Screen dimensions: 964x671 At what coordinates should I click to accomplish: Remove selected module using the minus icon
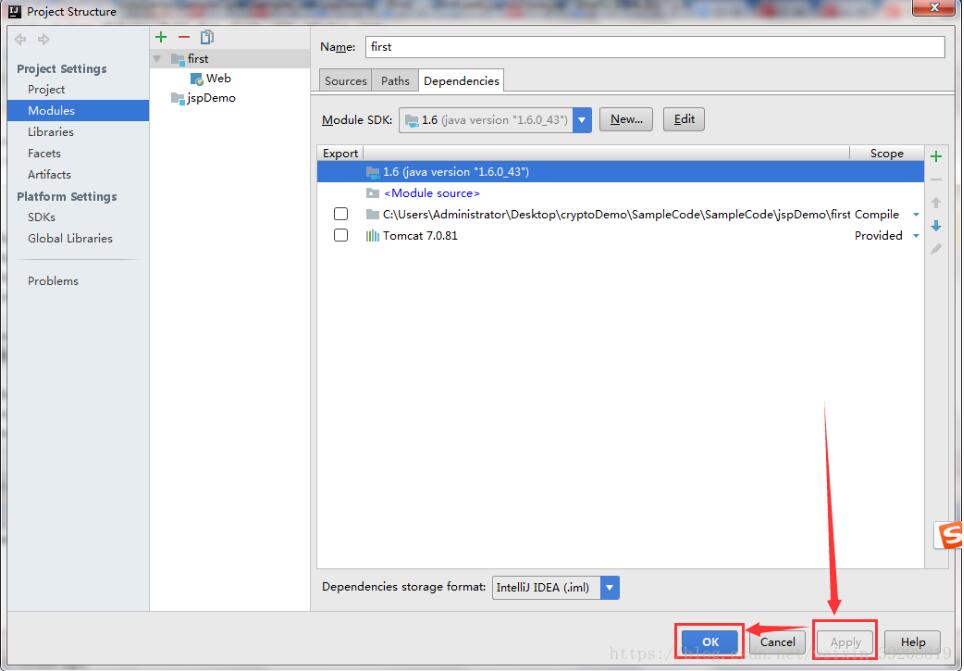click(x=182, y=37)
